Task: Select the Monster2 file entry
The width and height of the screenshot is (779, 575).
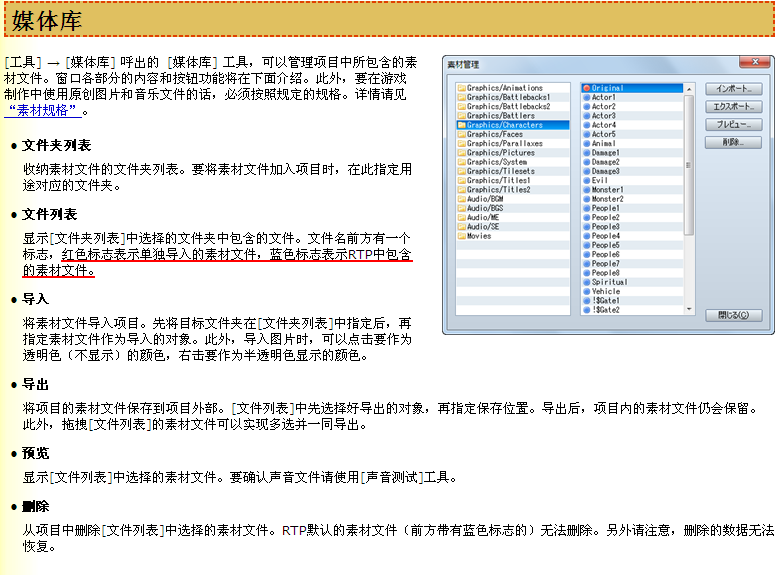Action: click(x=632, y=199)
